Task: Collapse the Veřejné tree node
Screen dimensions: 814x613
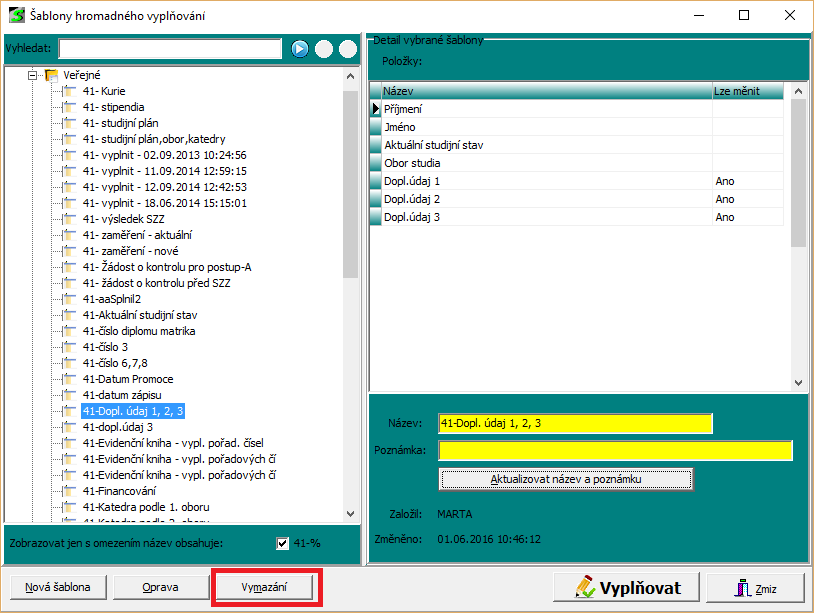Action: click(32, 75)
